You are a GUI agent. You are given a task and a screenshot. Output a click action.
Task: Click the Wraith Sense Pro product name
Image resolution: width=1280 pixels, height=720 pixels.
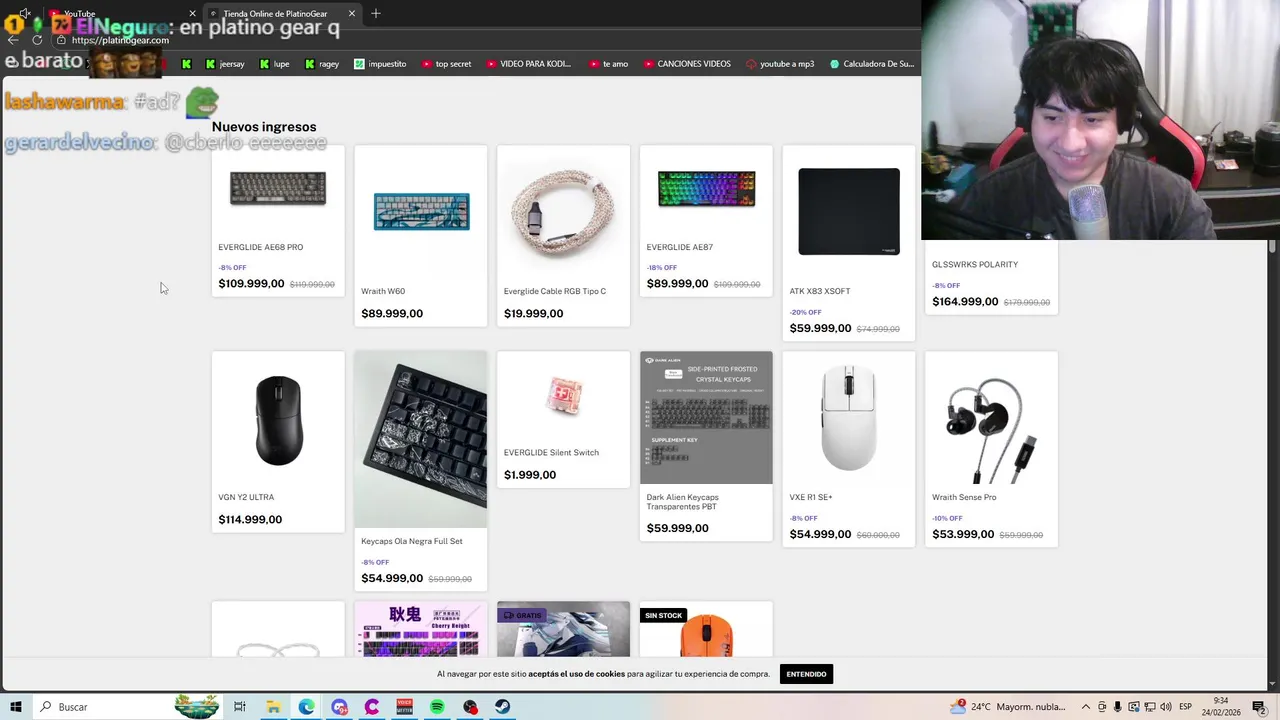[x=964, y=497]
